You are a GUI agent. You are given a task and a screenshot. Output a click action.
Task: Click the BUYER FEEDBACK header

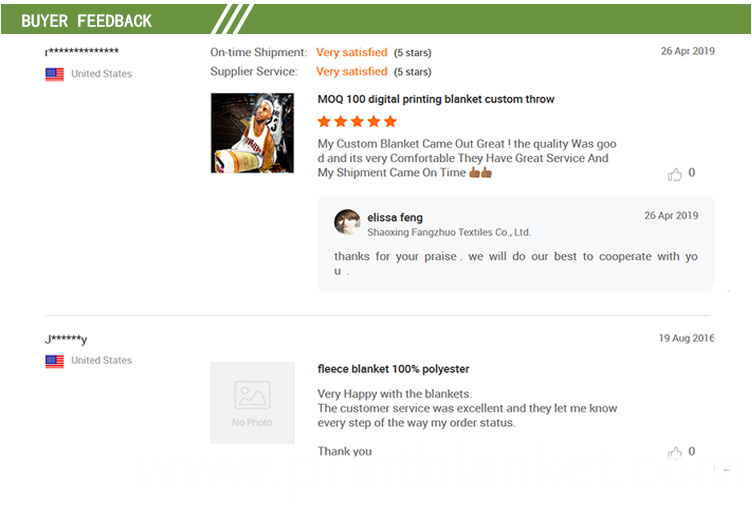pos(86,21)
